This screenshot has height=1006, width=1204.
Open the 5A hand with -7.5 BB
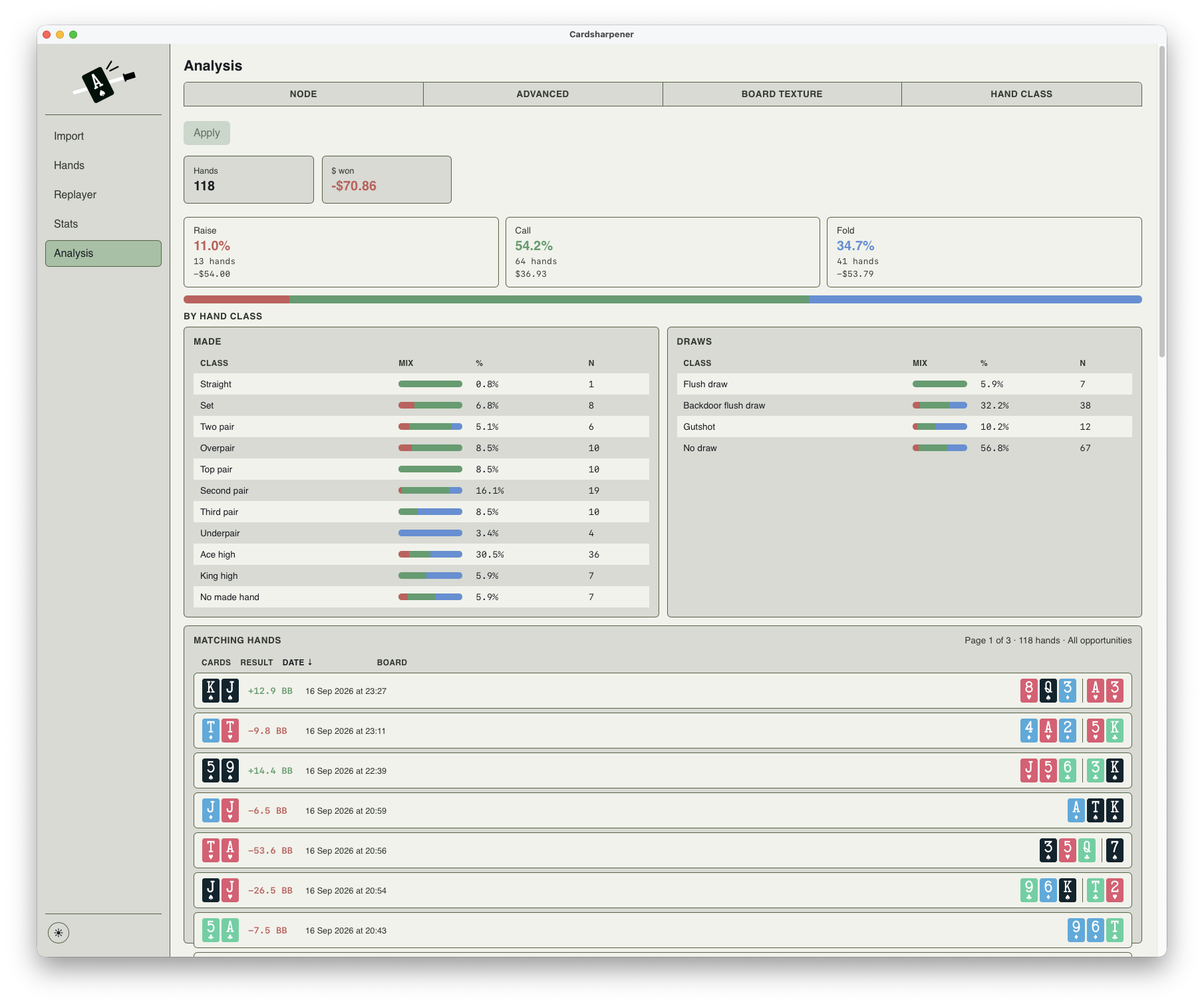(663, 930)
